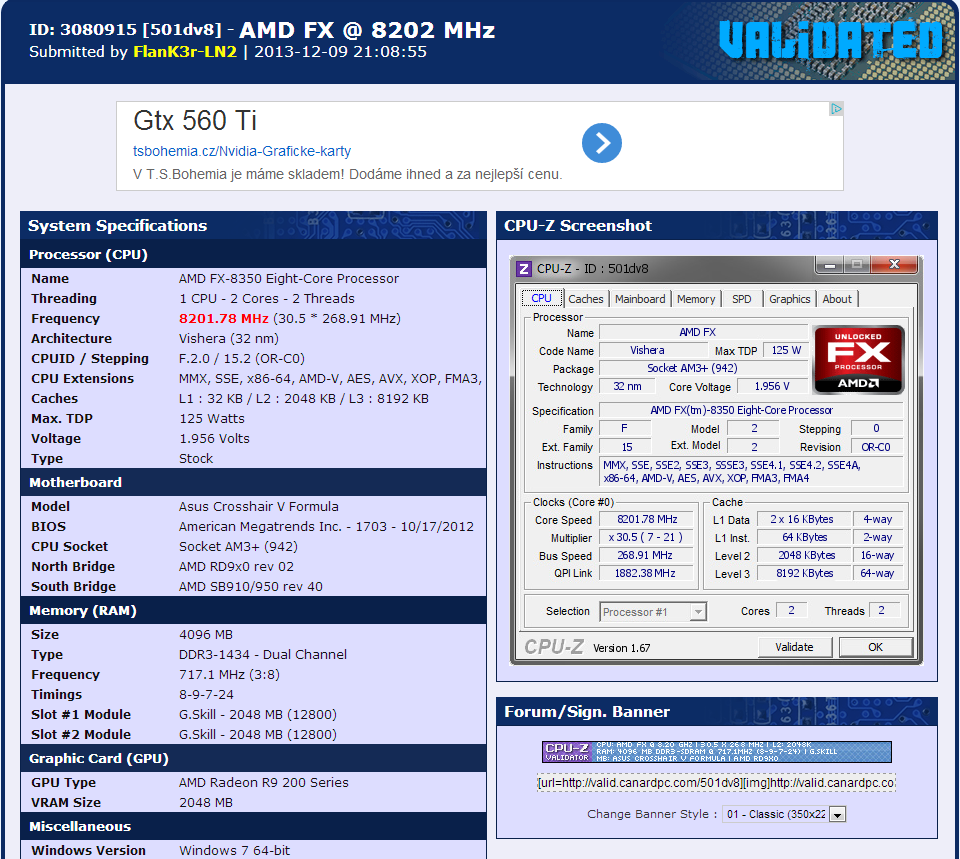Click the Max TDP 125 W field
This screenshot has width=960, height=859.
[x=786, y=350]
